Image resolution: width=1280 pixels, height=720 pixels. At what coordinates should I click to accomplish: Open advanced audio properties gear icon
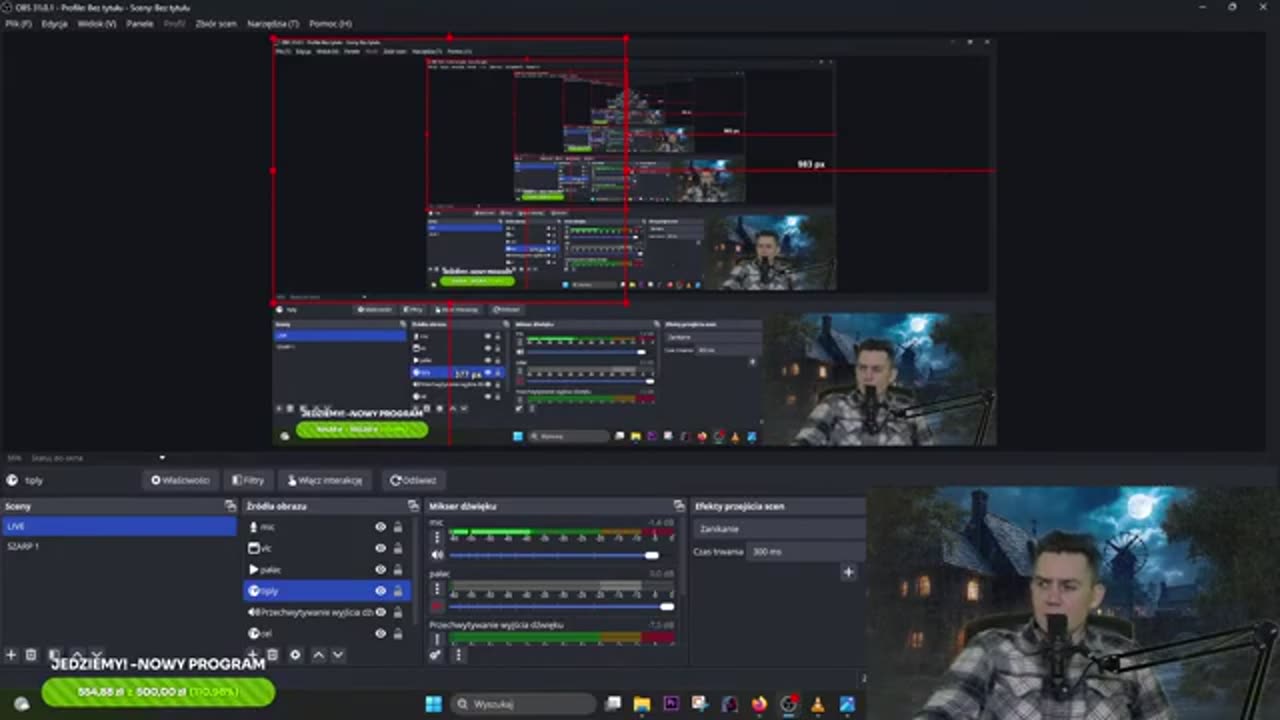pyautogui.click(x=436, y=655)
